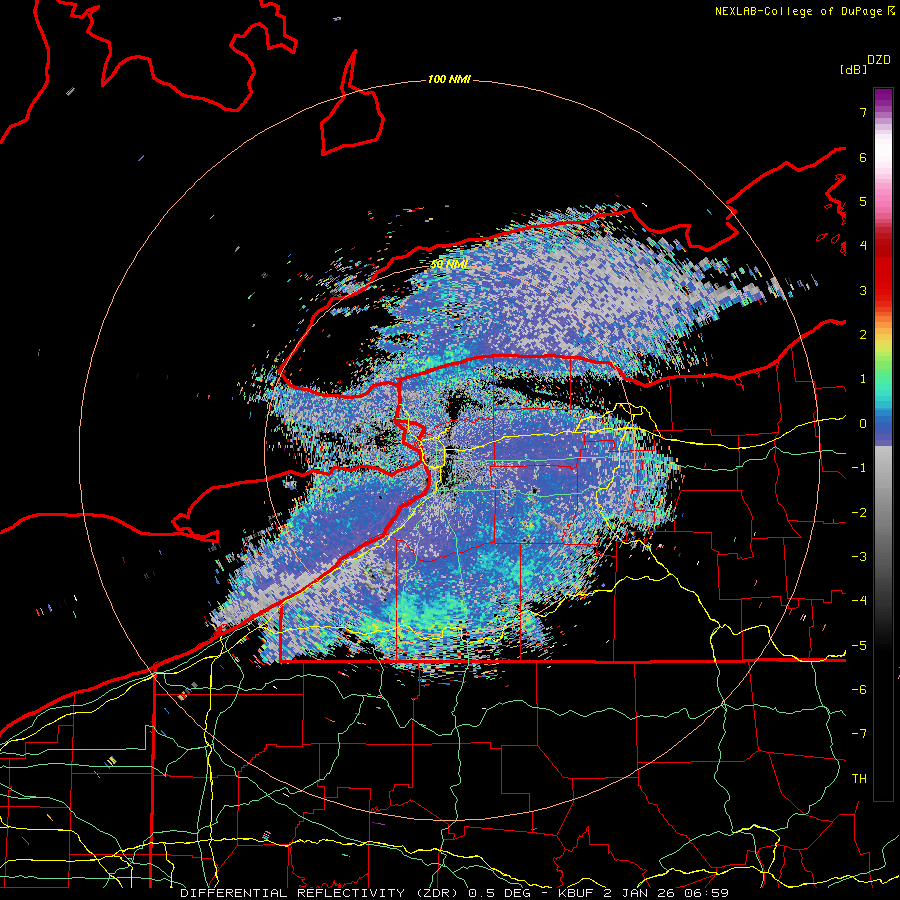Image resolution: width=900 pixels, height=900 pixels.
Task: Click the 0 tick label on the scale
Action: coord(863,424)
